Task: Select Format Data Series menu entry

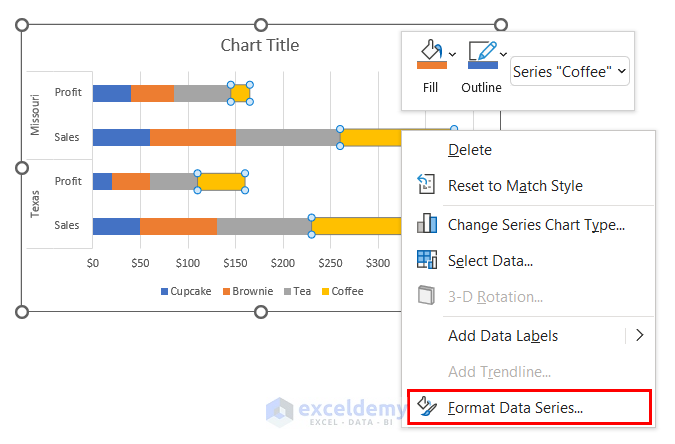Action: click(515, 407)
